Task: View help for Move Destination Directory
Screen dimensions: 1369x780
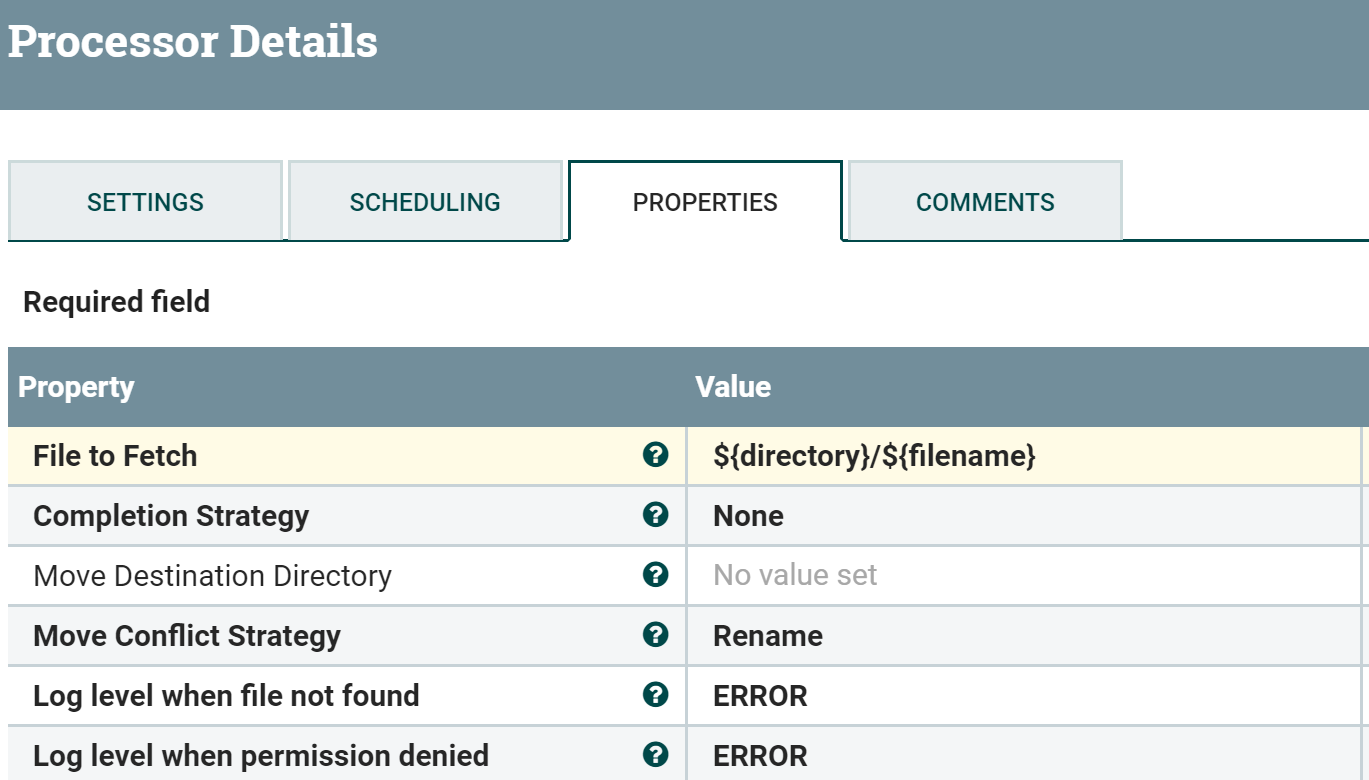Action: pyautogui.click(x=655, y=575)
